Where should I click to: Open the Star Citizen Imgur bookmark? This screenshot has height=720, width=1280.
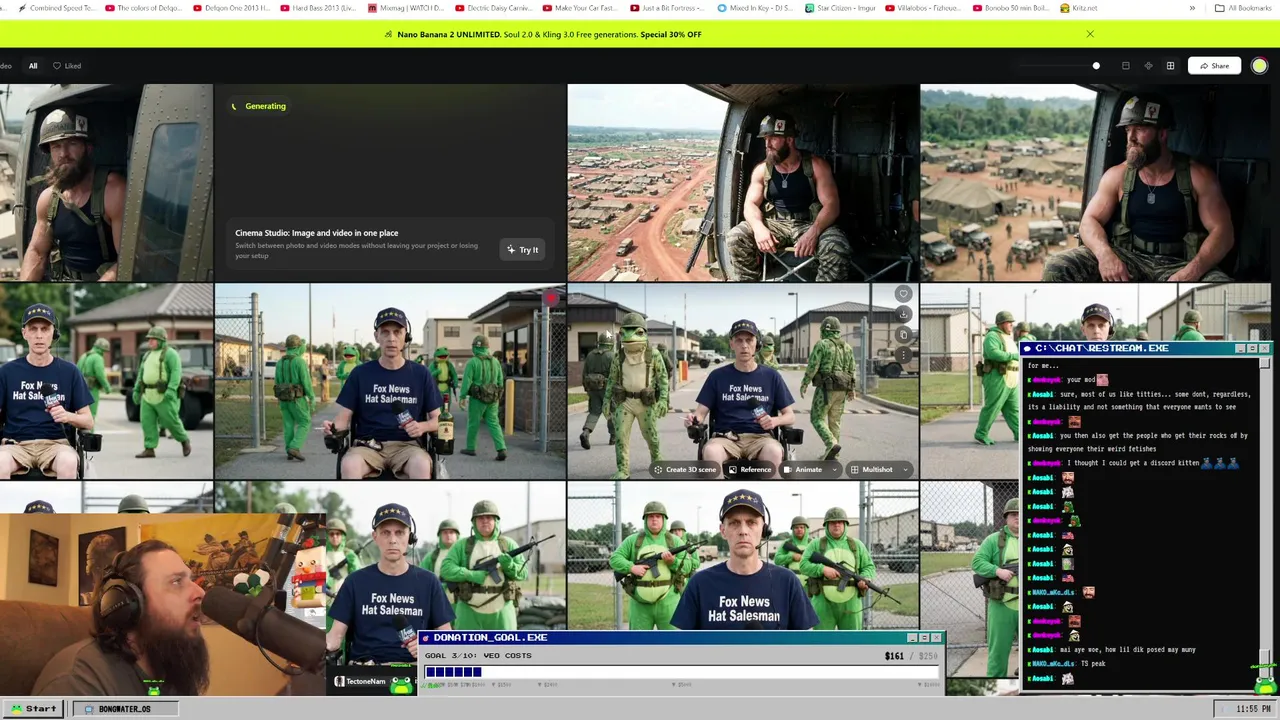843,8
